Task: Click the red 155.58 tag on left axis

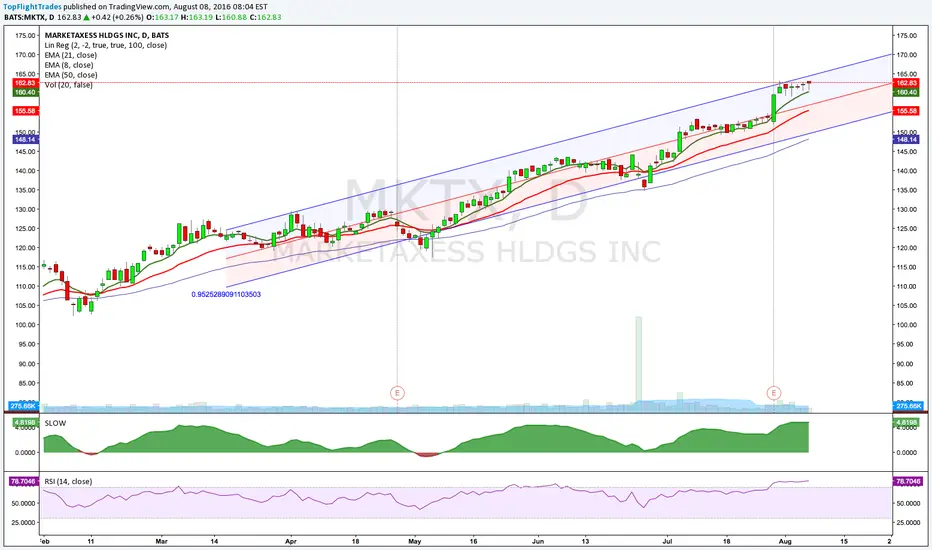Action: pos(25,111)
